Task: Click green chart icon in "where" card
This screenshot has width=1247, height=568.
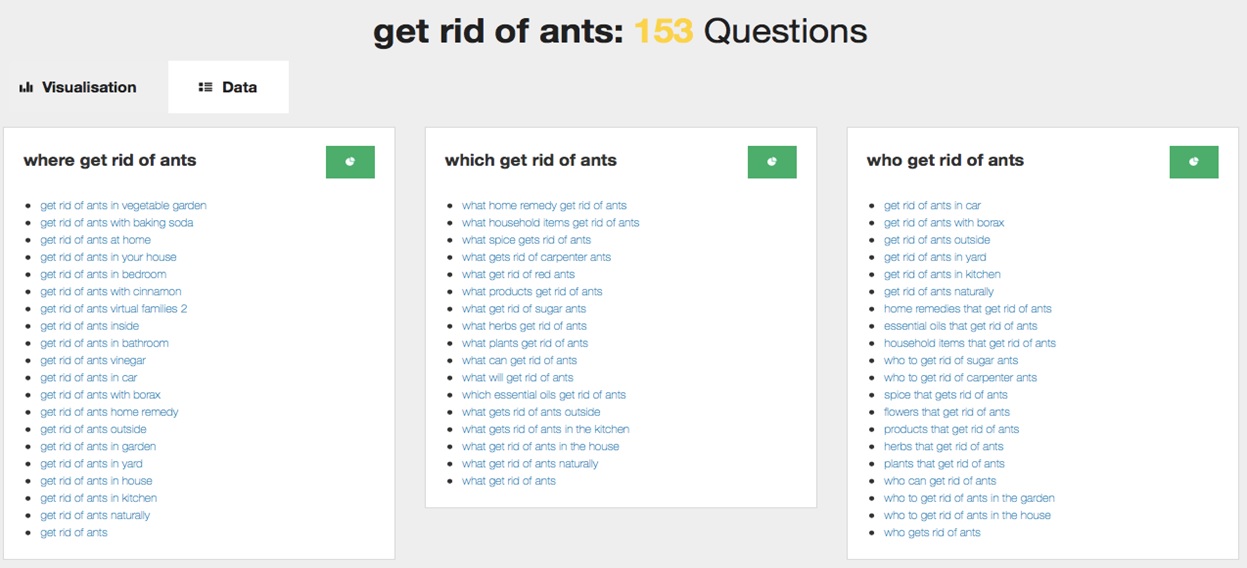Action: (x=350, y=162)
